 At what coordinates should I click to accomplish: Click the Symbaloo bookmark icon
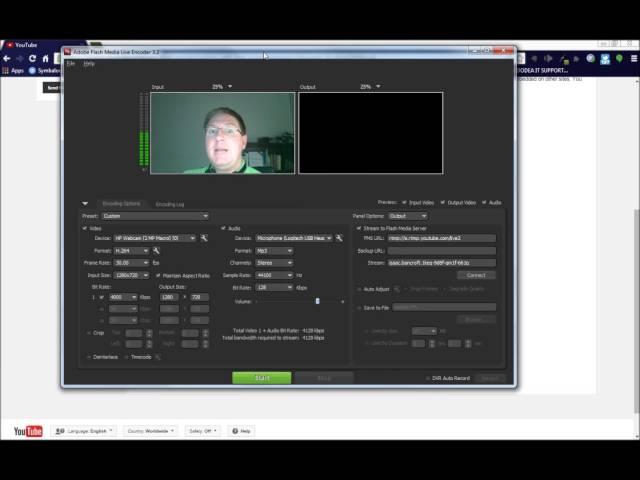tap(32, 71)
